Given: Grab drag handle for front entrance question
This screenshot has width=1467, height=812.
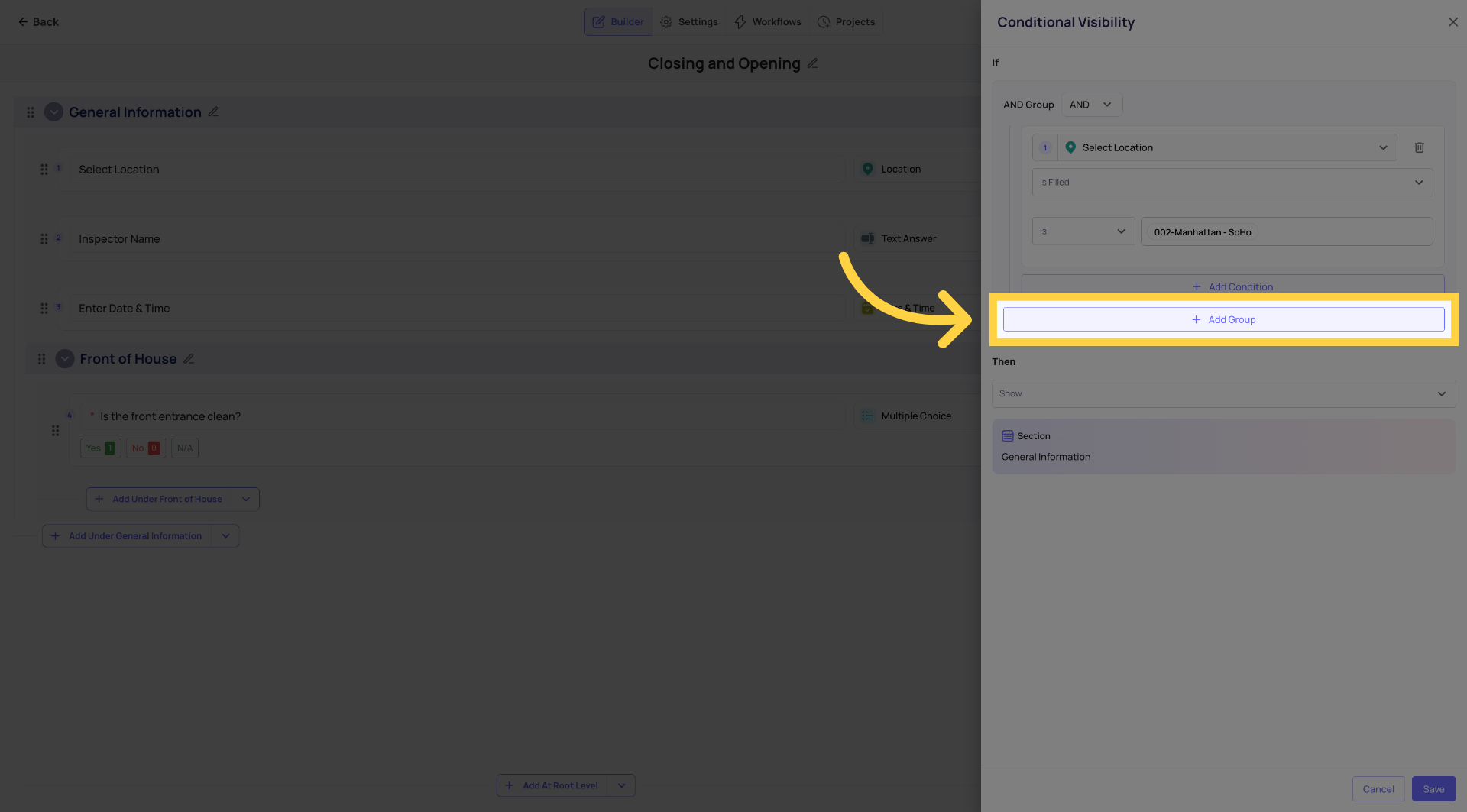Looking at the screenshot, I should pos(55,431).
